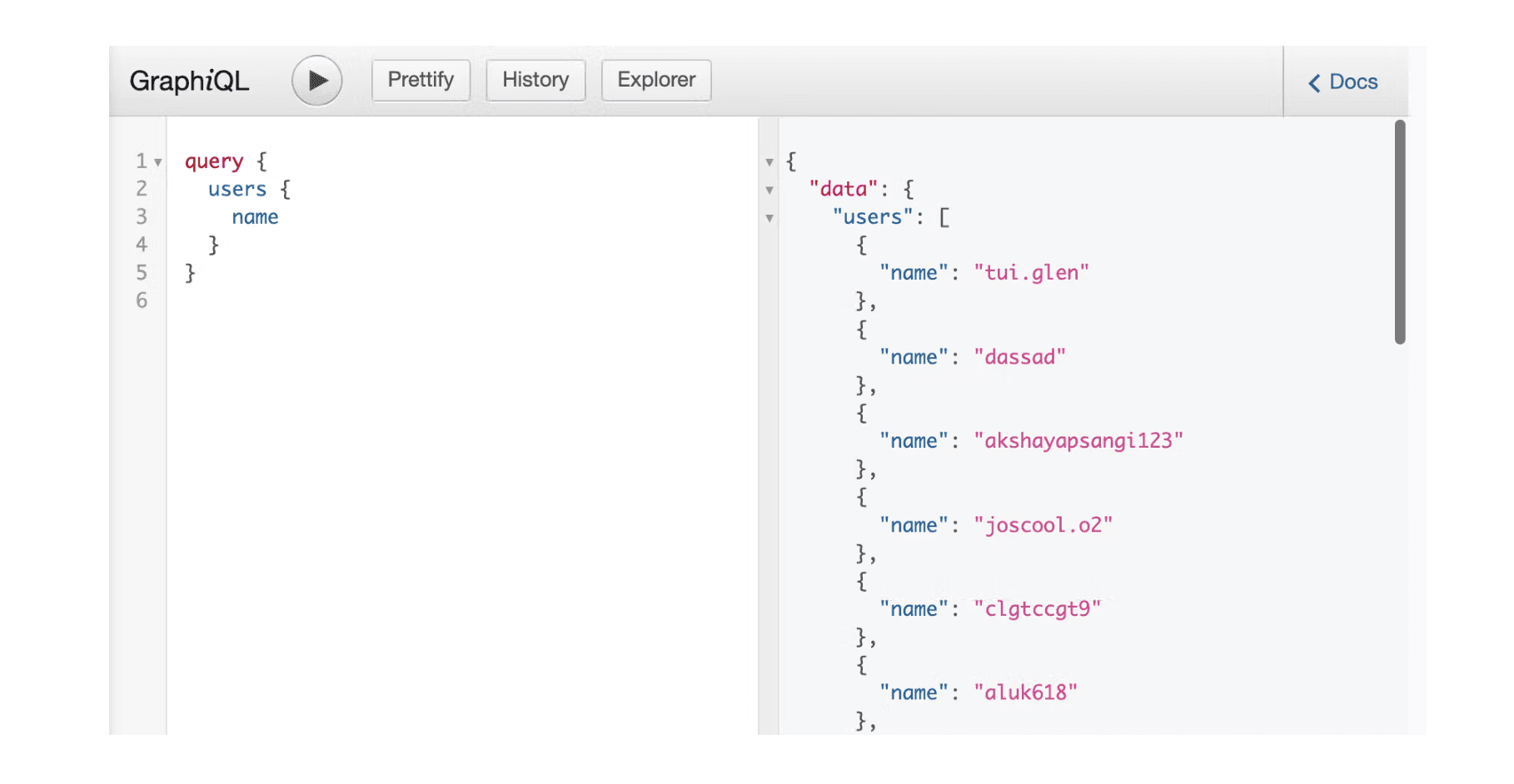
Task: Open the Explorer panel
Action: 655,80
